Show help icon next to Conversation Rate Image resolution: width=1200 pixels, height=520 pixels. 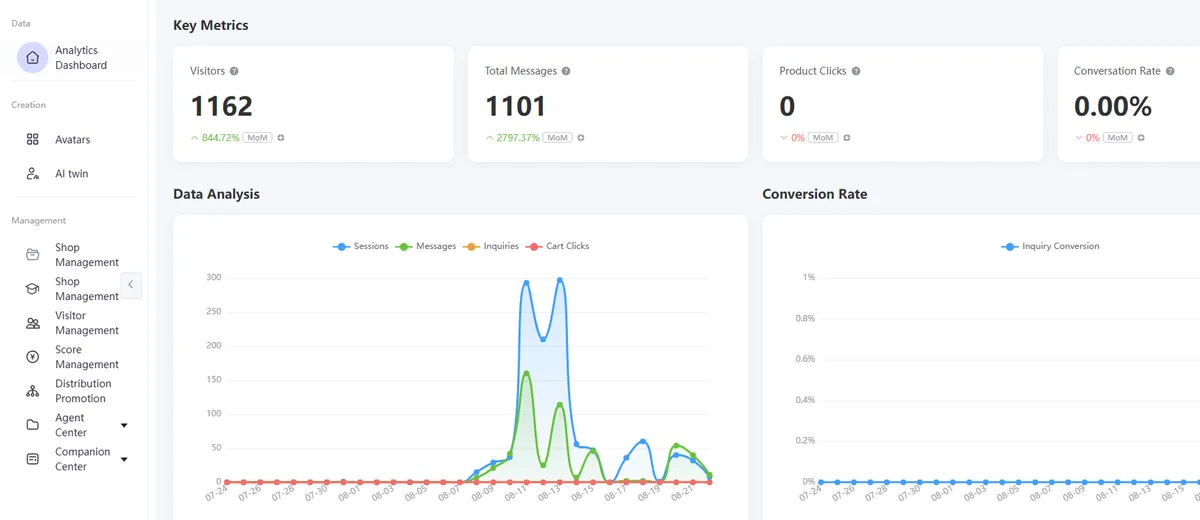coord(1170,71)
